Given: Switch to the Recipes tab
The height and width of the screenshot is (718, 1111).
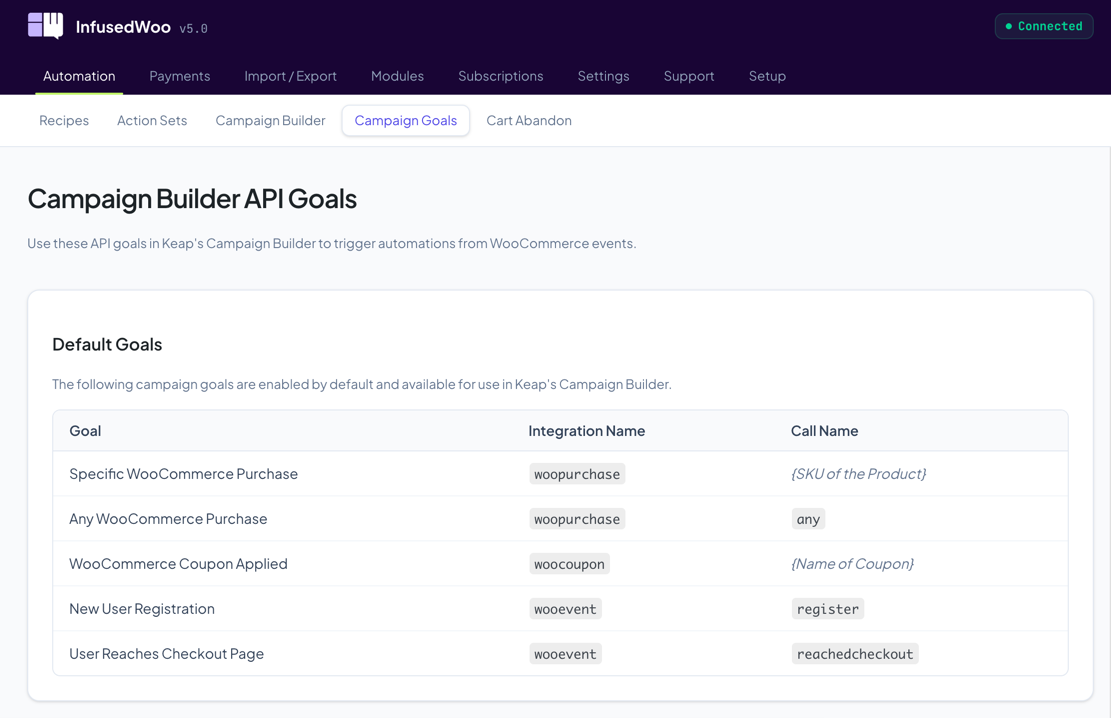Looking at the screenshot, I should pos(63,120).
